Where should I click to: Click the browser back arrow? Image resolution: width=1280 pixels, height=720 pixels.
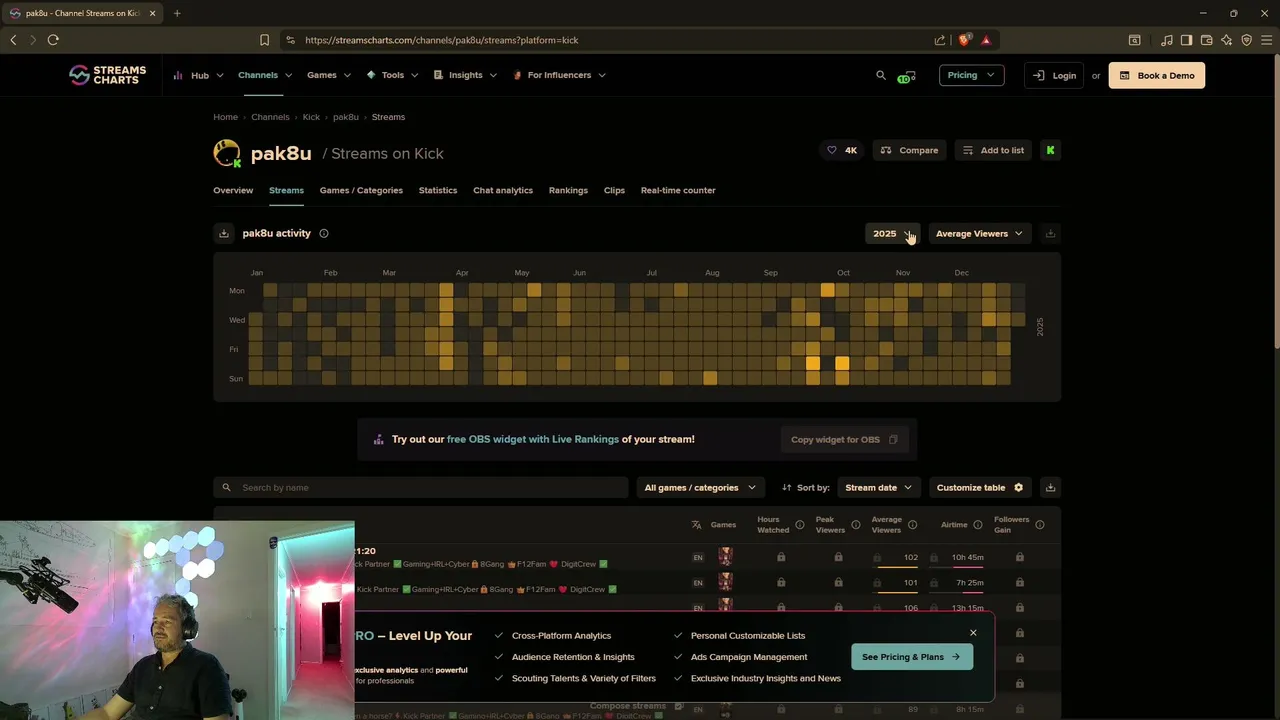[x=13, y=40]
